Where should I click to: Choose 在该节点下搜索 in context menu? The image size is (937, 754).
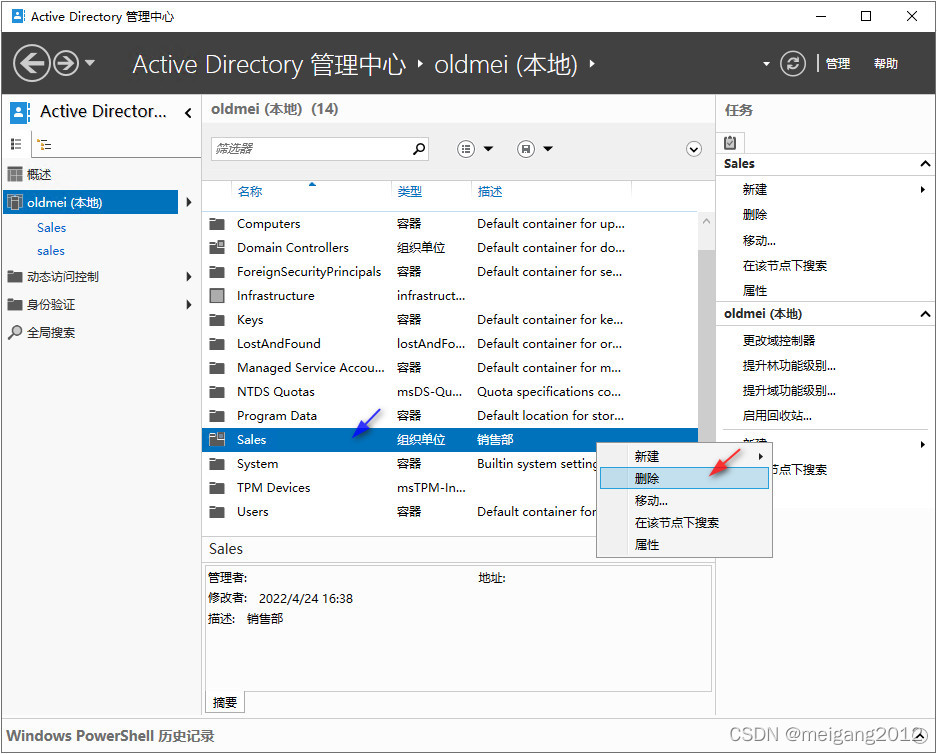[684, 523]
